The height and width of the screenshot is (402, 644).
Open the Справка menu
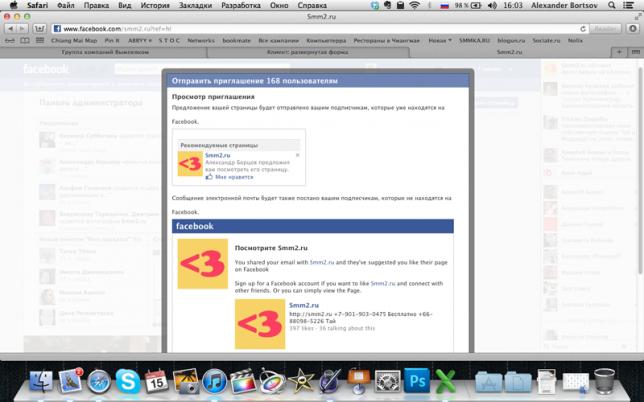click(x=312, y=5)
